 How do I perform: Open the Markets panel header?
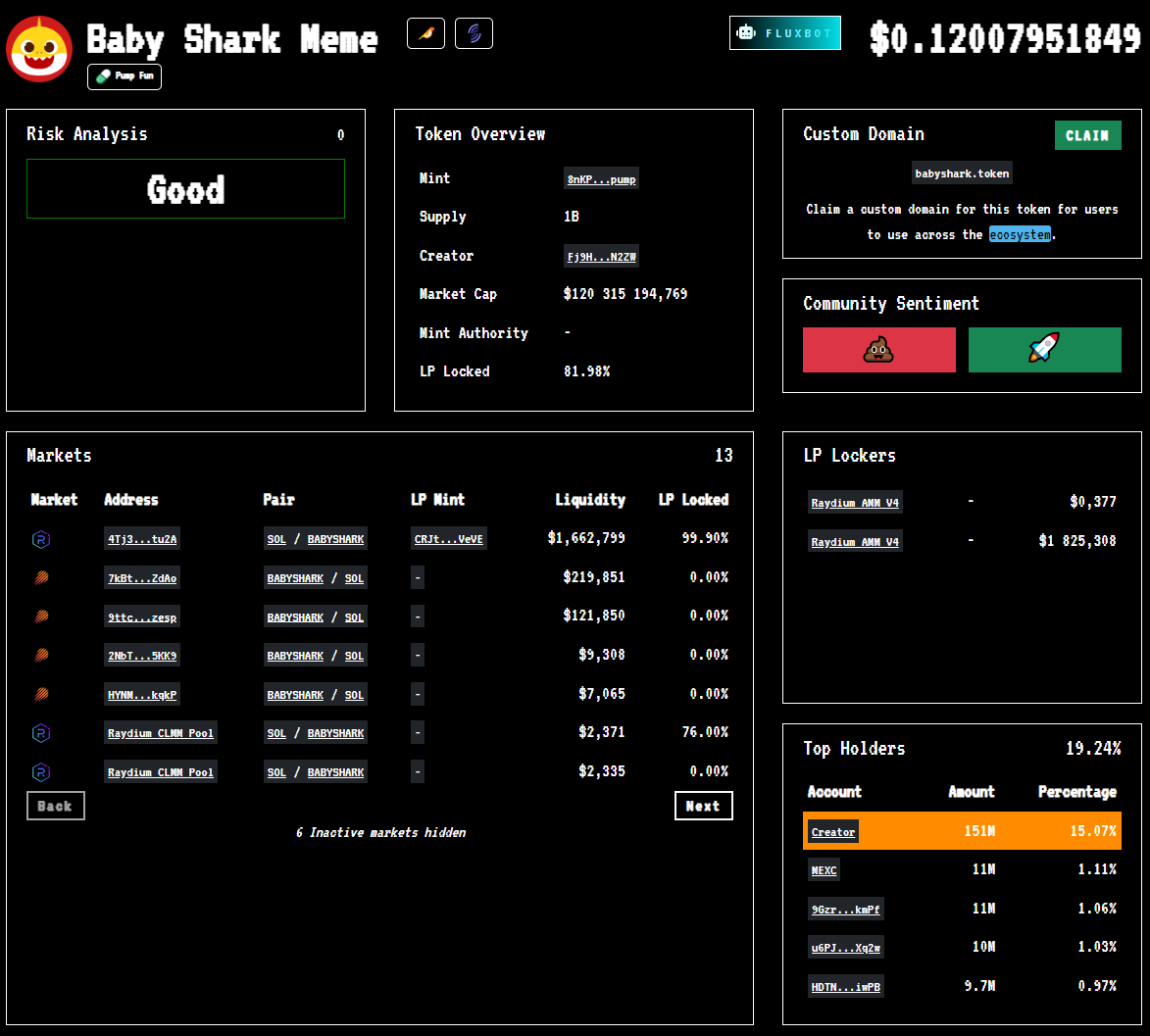(60, 455)
